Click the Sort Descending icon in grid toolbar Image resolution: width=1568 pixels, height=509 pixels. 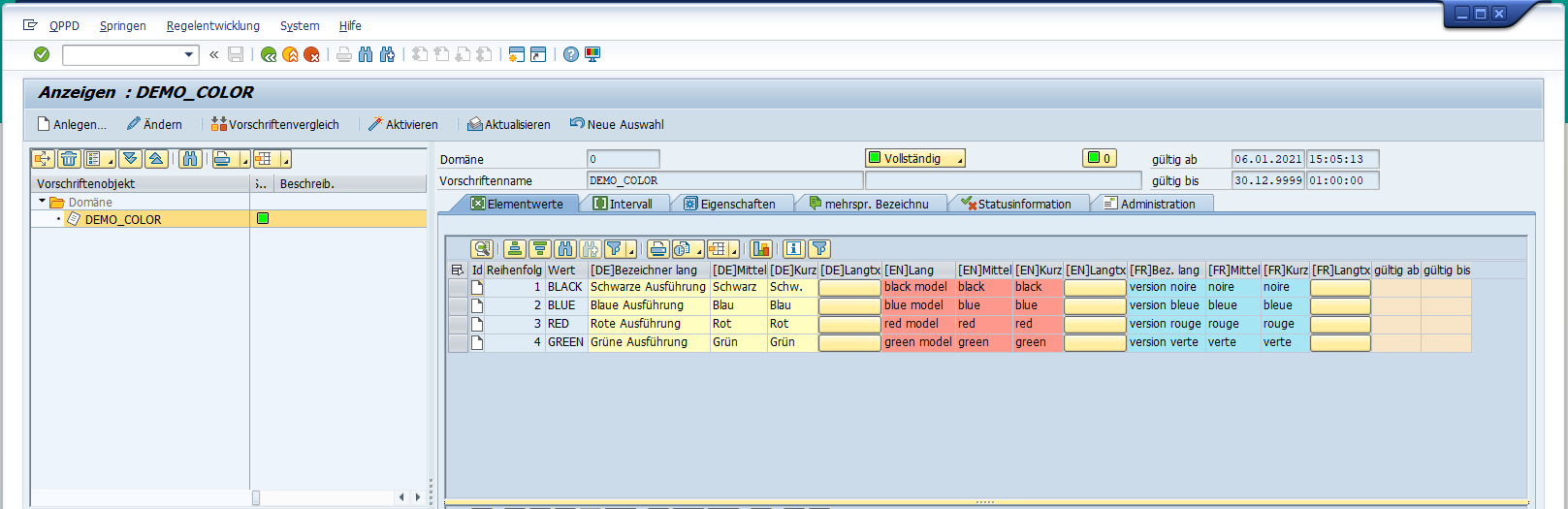coord(540,249)
